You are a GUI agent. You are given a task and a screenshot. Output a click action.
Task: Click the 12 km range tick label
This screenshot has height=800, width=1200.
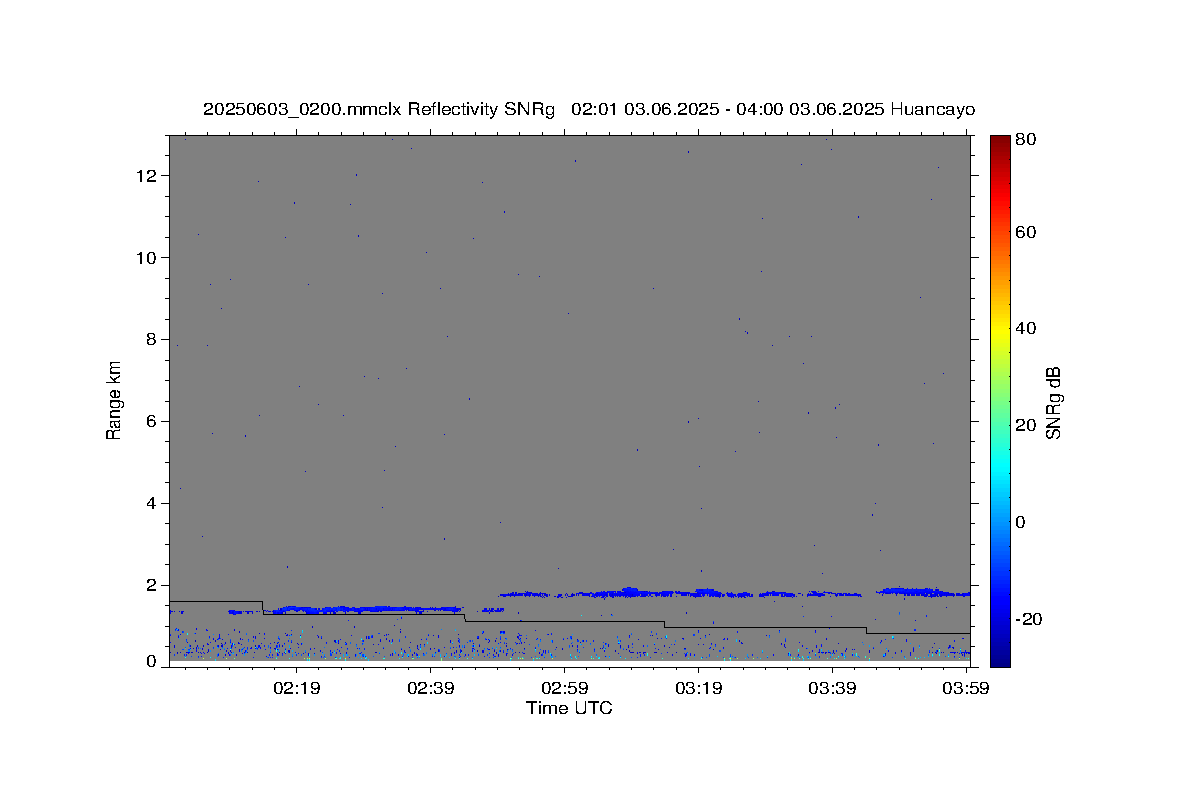click(x=148, y=175)
